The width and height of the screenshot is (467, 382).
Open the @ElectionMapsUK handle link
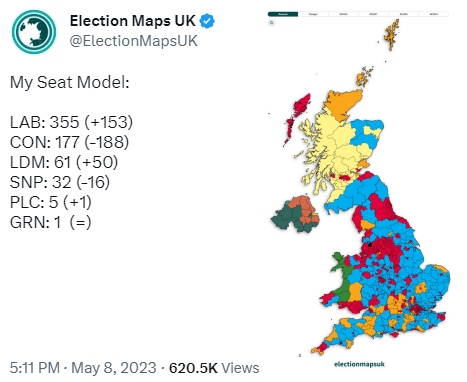(x=134, y=41)
